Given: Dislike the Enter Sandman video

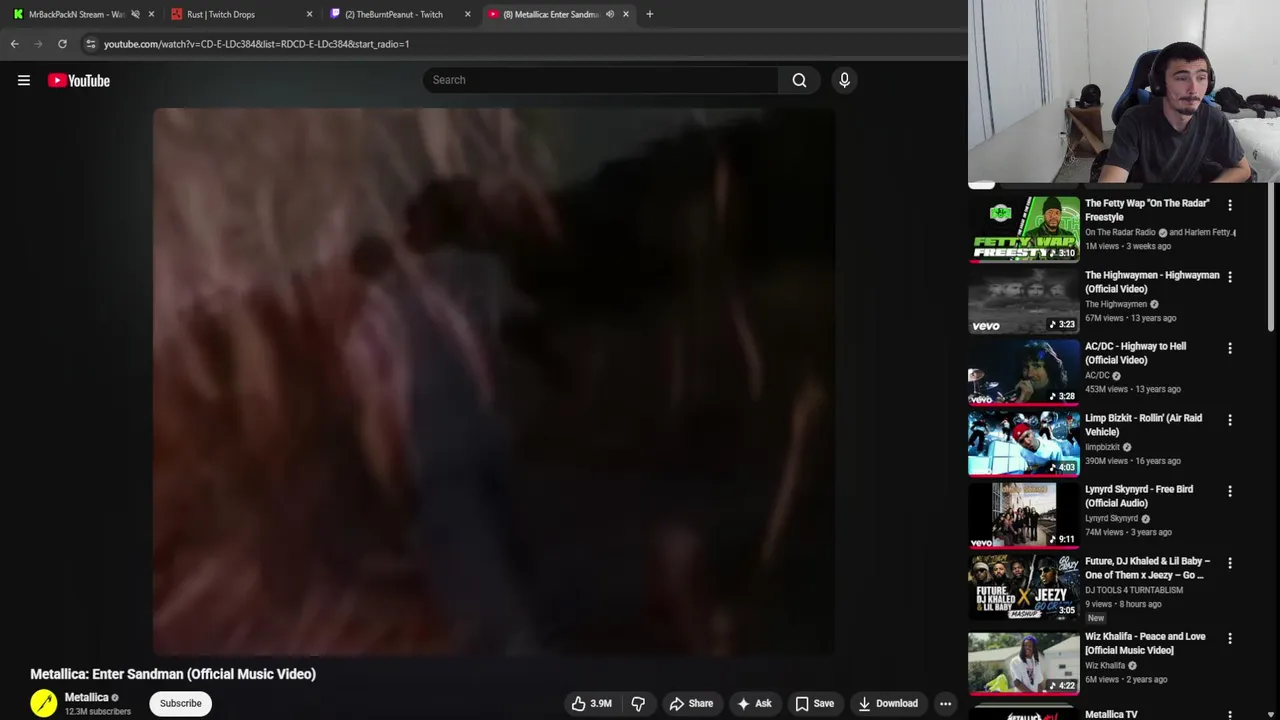Looking at the screenshot, I should (638, 703).
